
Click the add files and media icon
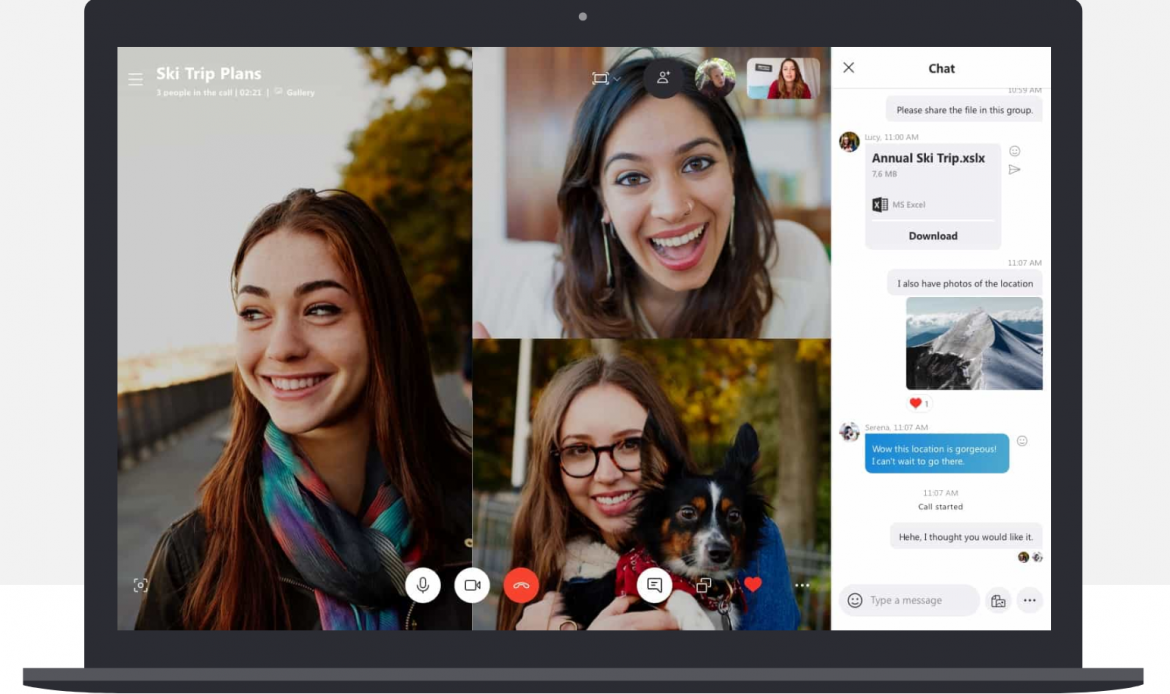997,601
